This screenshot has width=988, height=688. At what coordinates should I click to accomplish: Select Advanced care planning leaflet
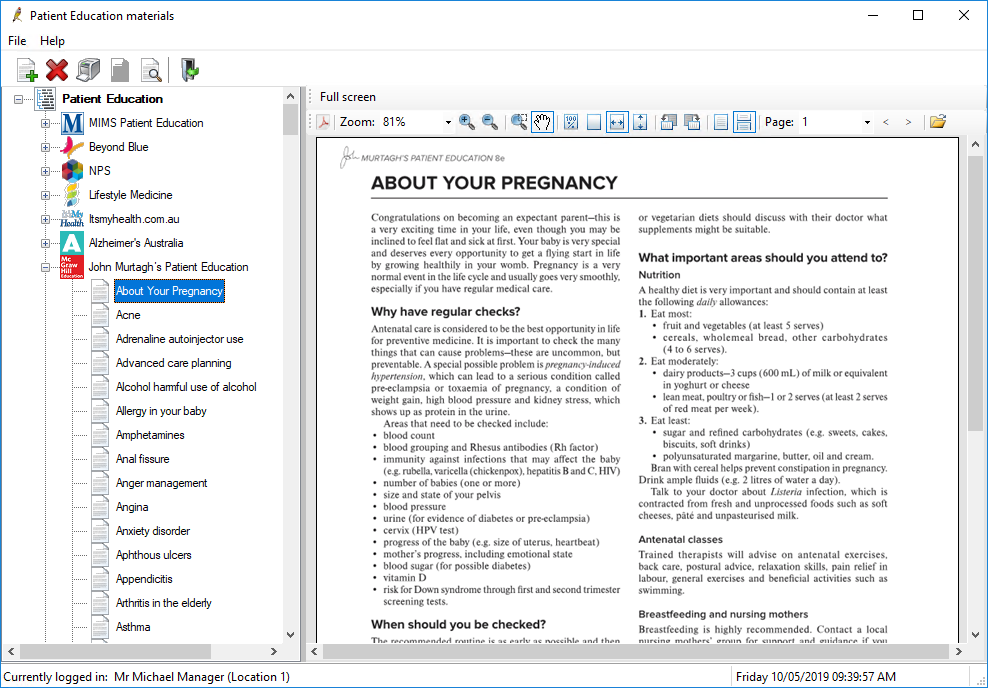(x=173, y=363)
